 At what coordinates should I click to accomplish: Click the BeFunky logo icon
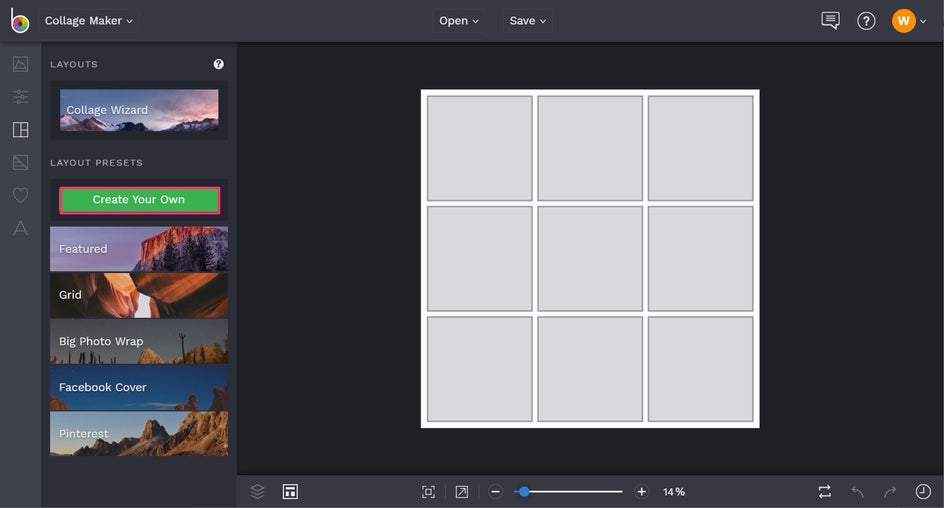(x=19, y=21)
